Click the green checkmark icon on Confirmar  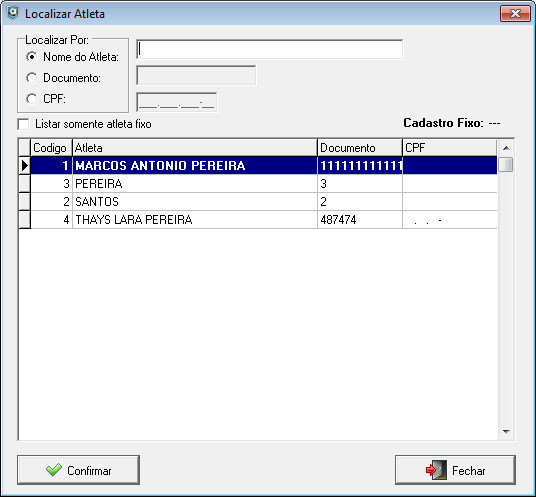(54, 470)
